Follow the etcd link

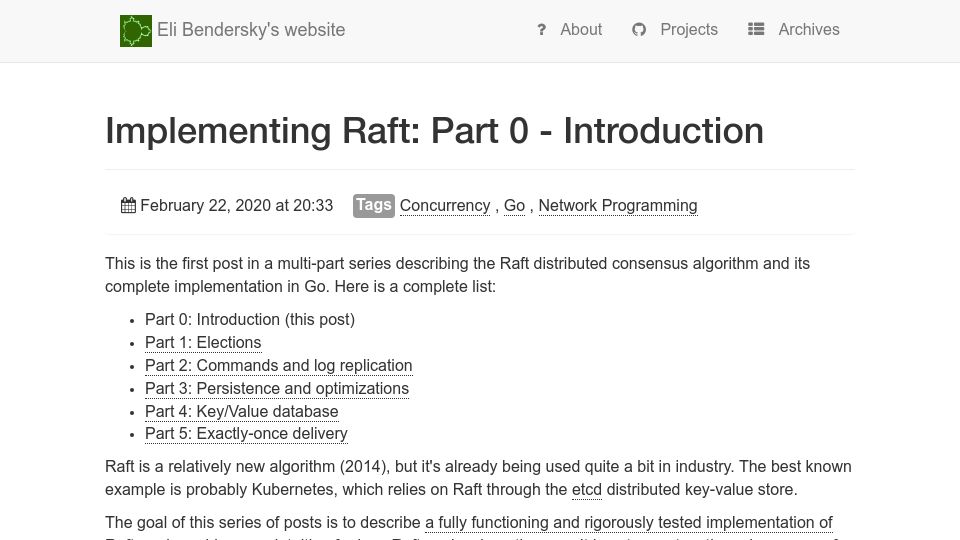587,490
